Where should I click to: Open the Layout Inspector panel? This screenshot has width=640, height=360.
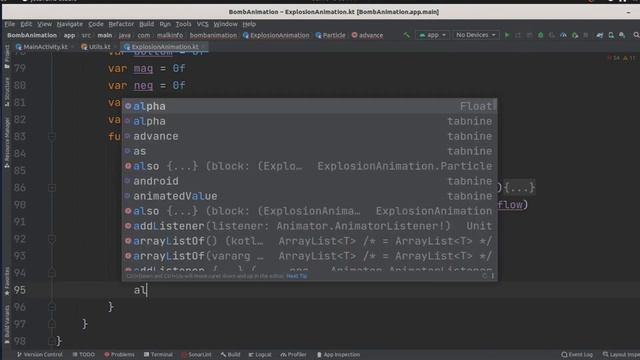(621, 355)
